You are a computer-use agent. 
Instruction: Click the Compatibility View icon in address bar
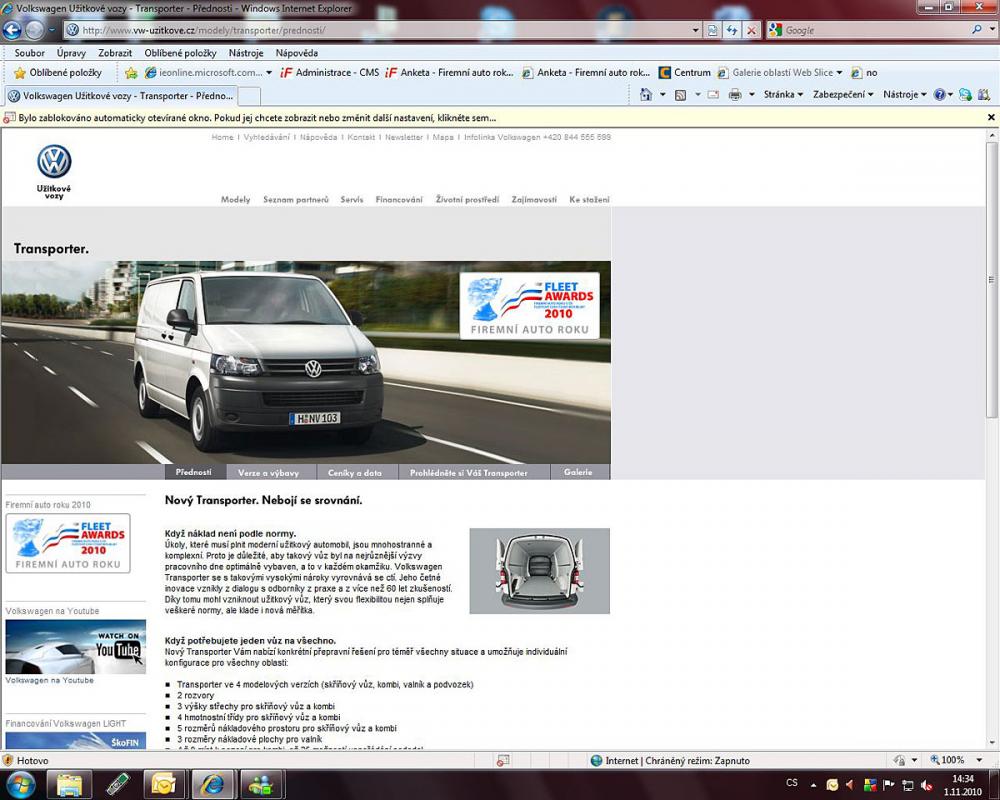coord(712,30)
